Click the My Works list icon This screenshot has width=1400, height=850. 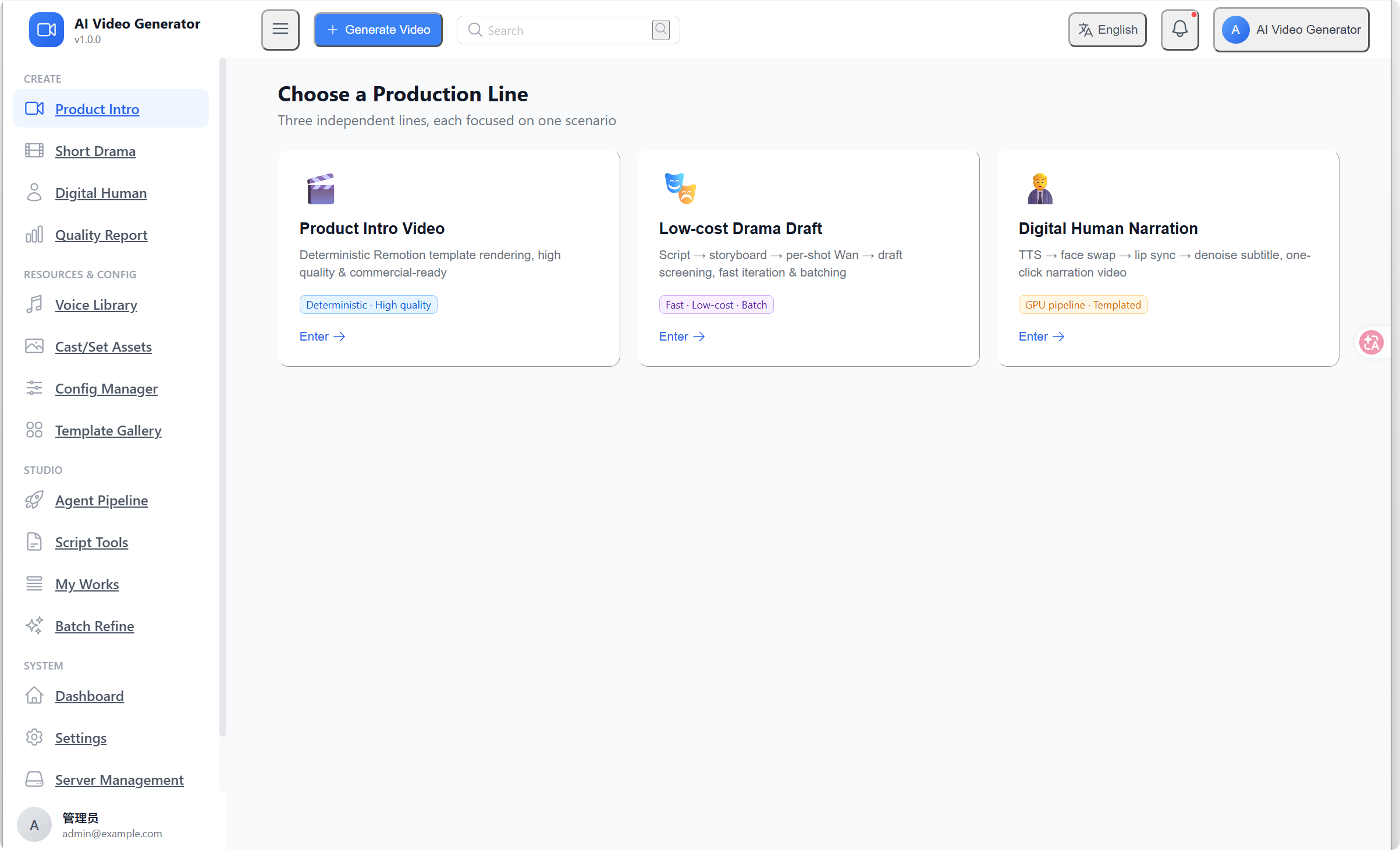pyautogui.click(x=34, y=584)
